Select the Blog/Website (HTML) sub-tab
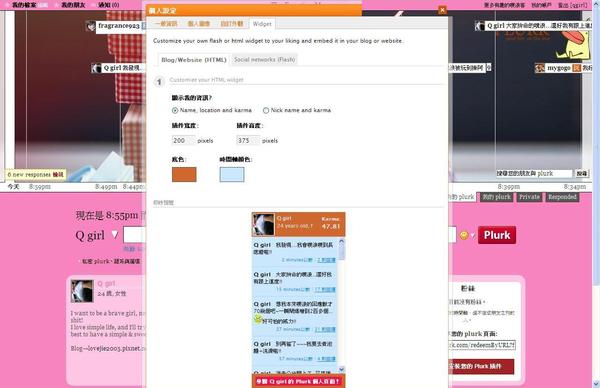 point(194,60)
